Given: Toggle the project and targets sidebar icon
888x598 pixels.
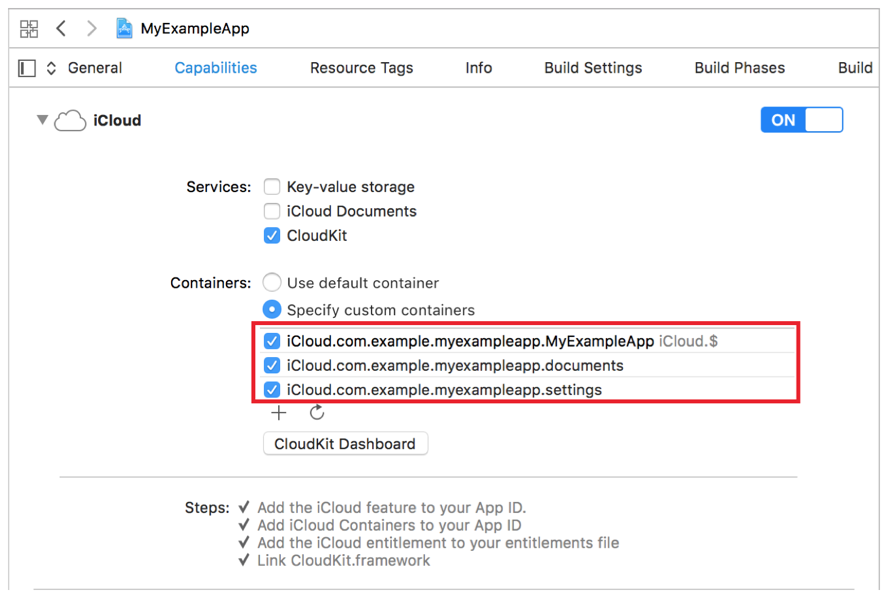Looking at the screenshot, I should (x=27, y=68).
